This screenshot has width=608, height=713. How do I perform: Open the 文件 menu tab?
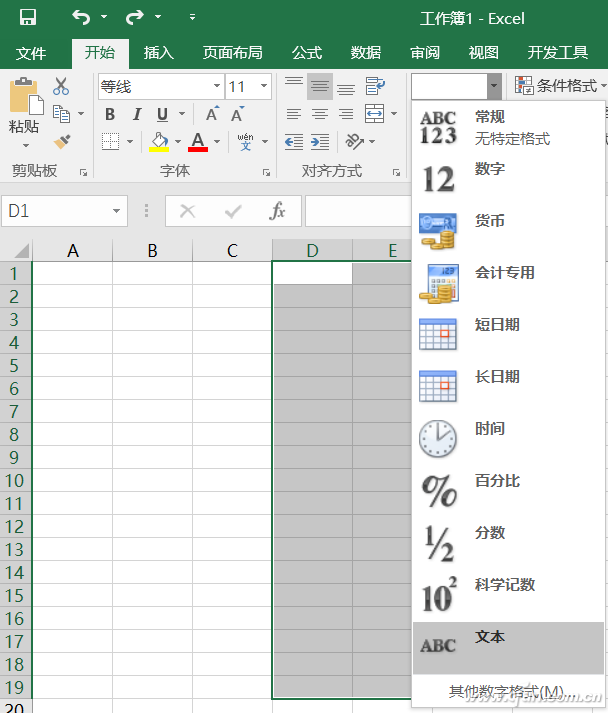point(31,53)
